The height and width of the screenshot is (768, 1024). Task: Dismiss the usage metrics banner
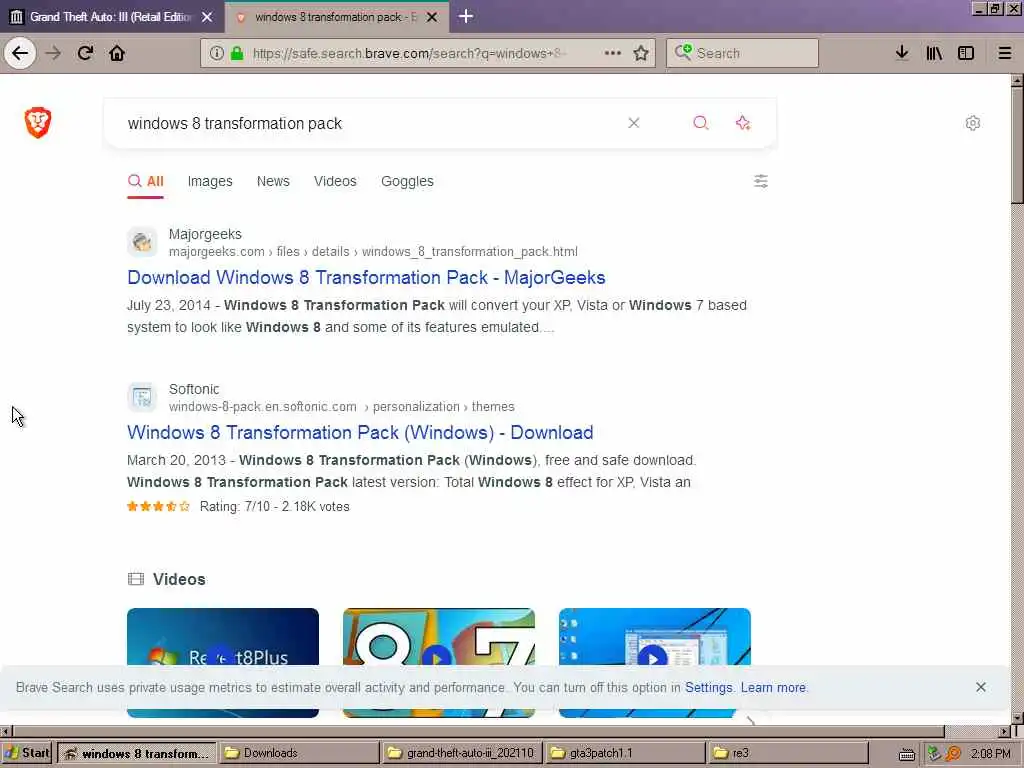click(980, 687)
